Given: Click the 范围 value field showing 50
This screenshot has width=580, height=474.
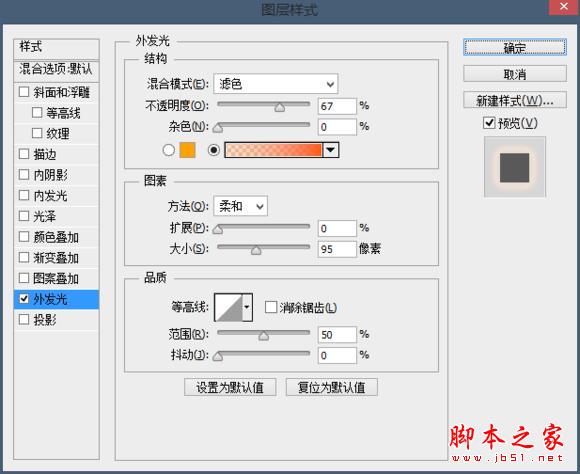Looking at the screenshot, I should coord(337,335).
